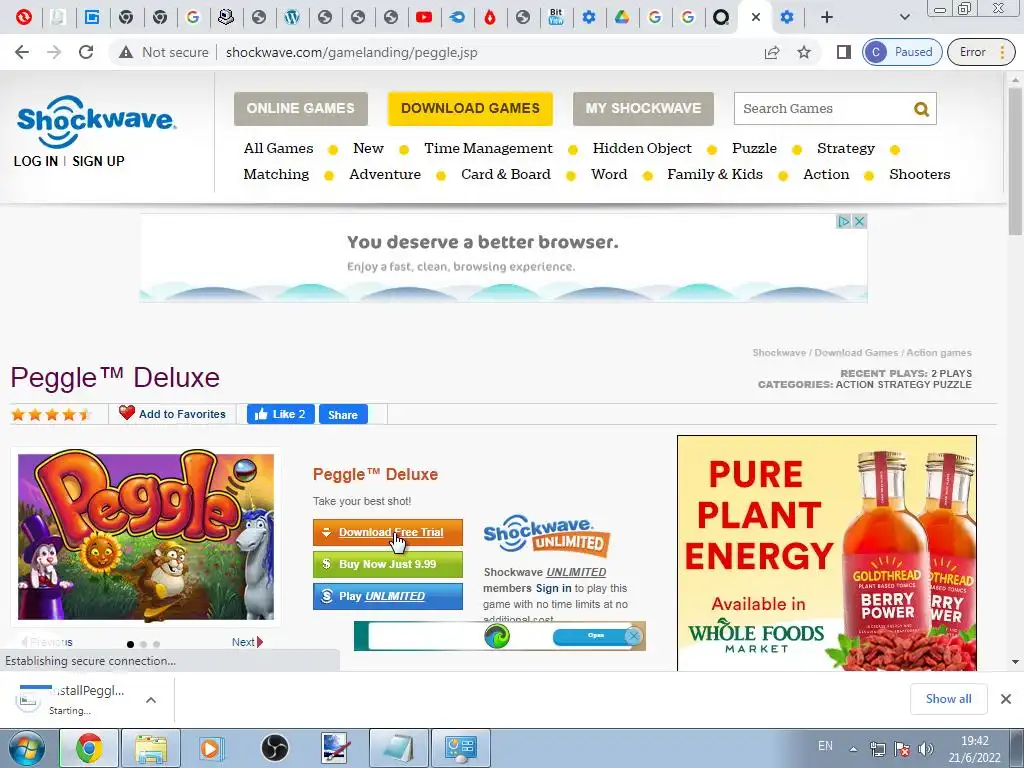Expand the InstallPeggle download options chevron
The height and width of the screenshot is (768, 1024).
pyautogui.click(x=151, y=700)
